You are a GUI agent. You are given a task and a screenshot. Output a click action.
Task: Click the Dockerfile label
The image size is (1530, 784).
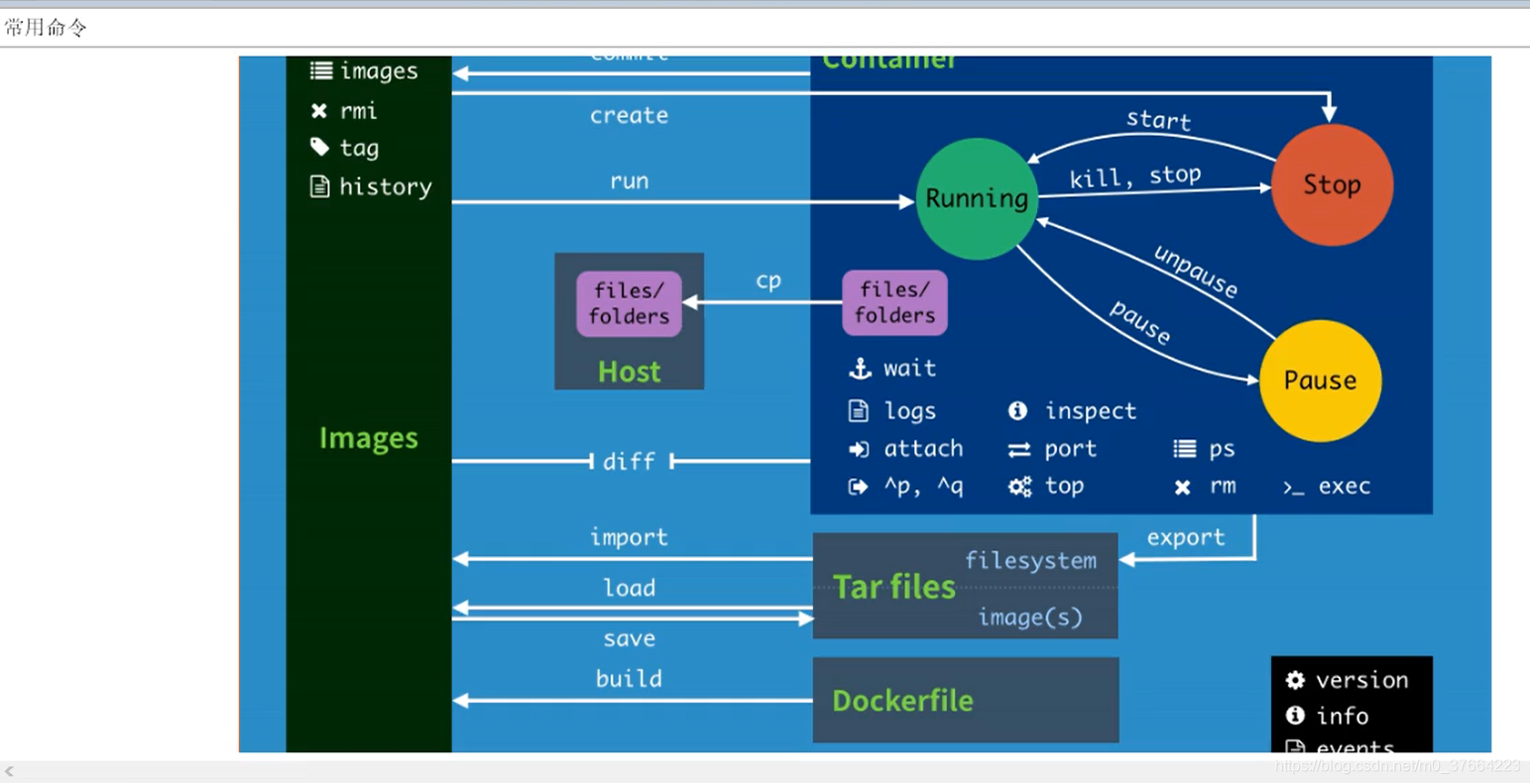click(902, 701)
